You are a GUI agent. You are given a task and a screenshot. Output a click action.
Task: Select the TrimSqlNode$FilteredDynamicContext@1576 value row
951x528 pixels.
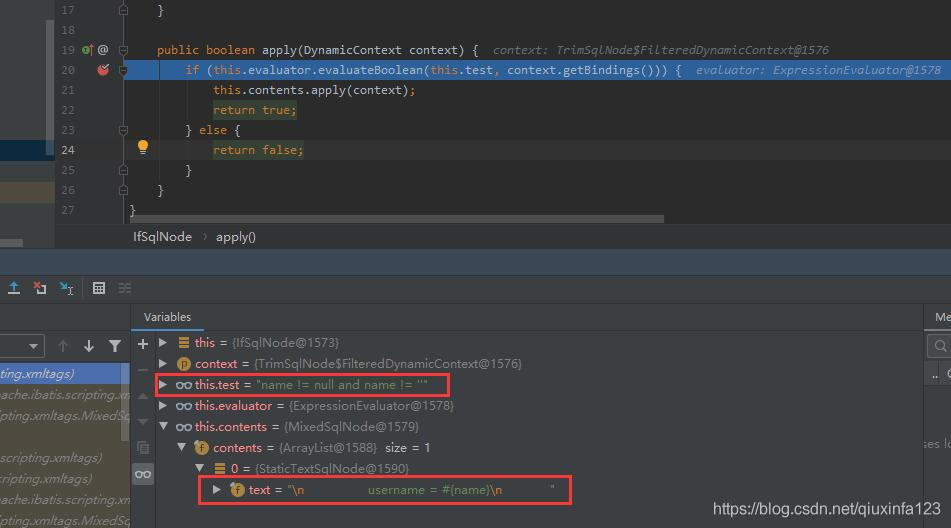coord(388,364)
